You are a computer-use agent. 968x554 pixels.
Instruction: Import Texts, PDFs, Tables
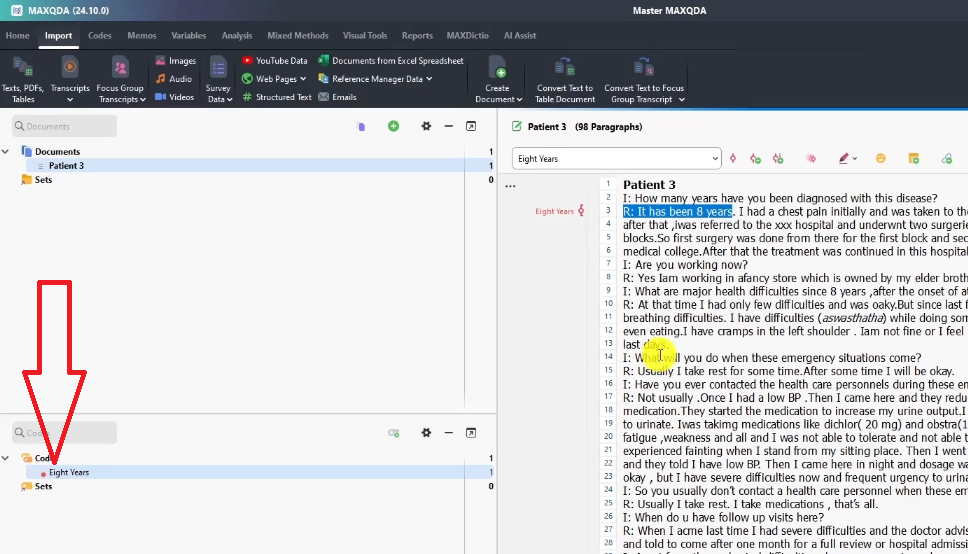22,76
